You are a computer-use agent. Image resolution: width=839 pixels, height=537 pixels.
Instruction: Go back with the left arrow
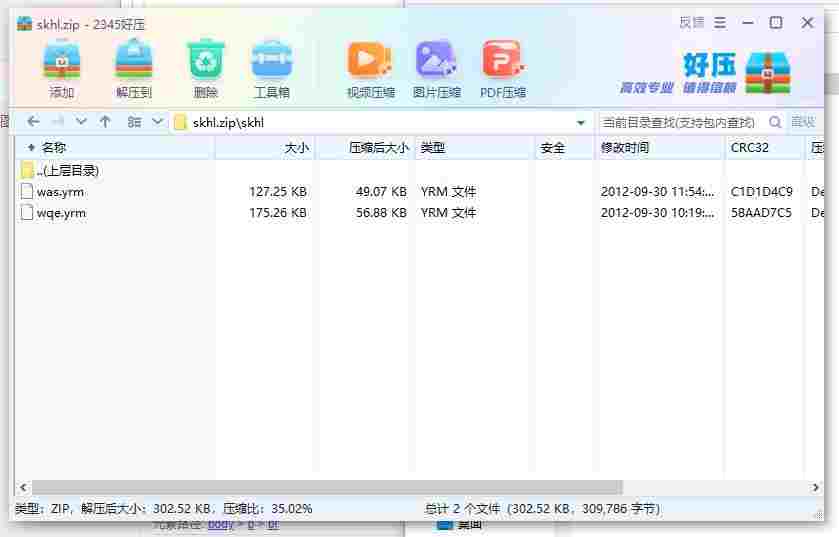click(33, 122)
